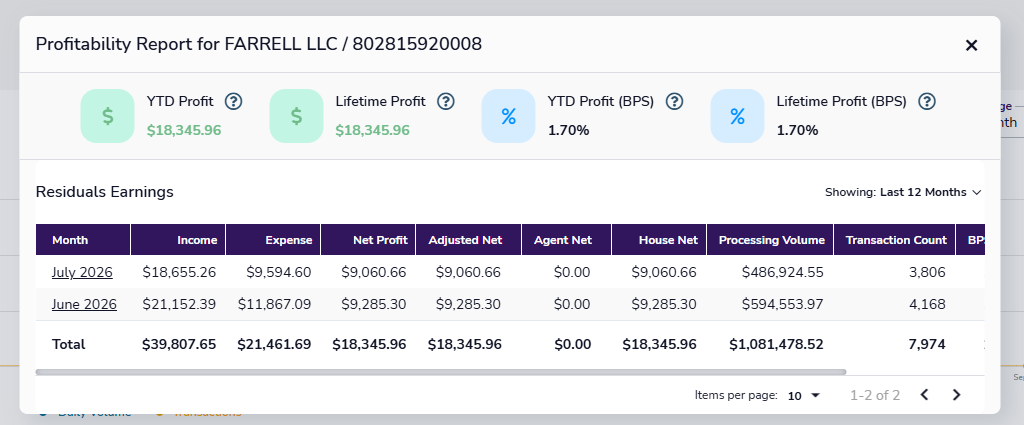Click the blue percent icon for YTD Profit (BPS)
Viewport: 1024px width, 425px height.
pyautogui.click(x=508, y=116)
